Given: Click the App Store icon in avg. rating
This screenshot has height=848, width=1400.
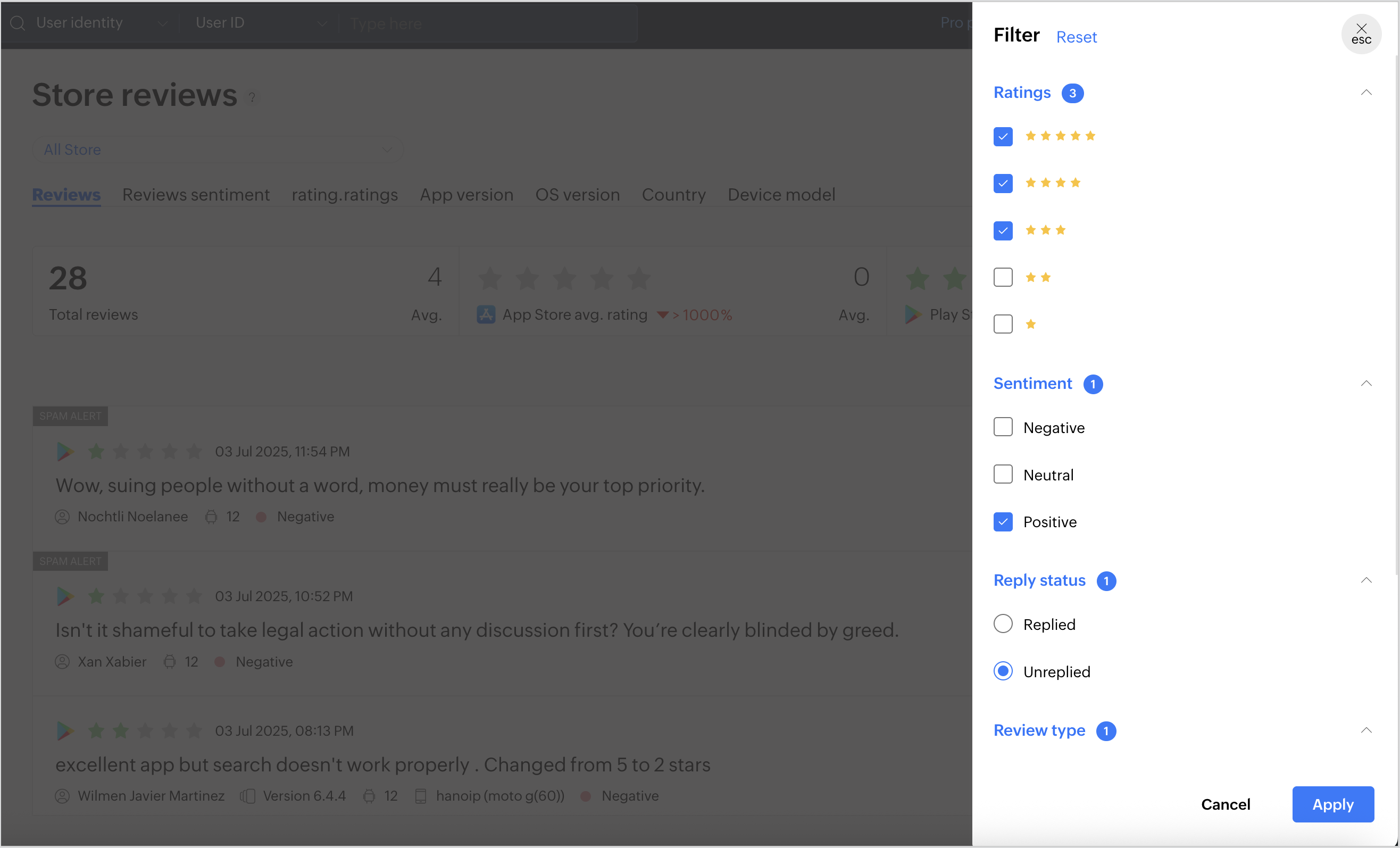Looking at the screenshot, I should (x=486, y=314).
